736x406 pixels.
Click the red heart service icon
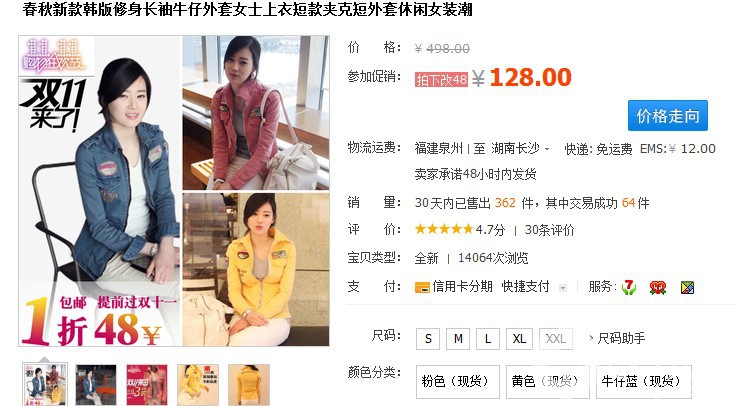pyautogui.click(x=658, y=287)
